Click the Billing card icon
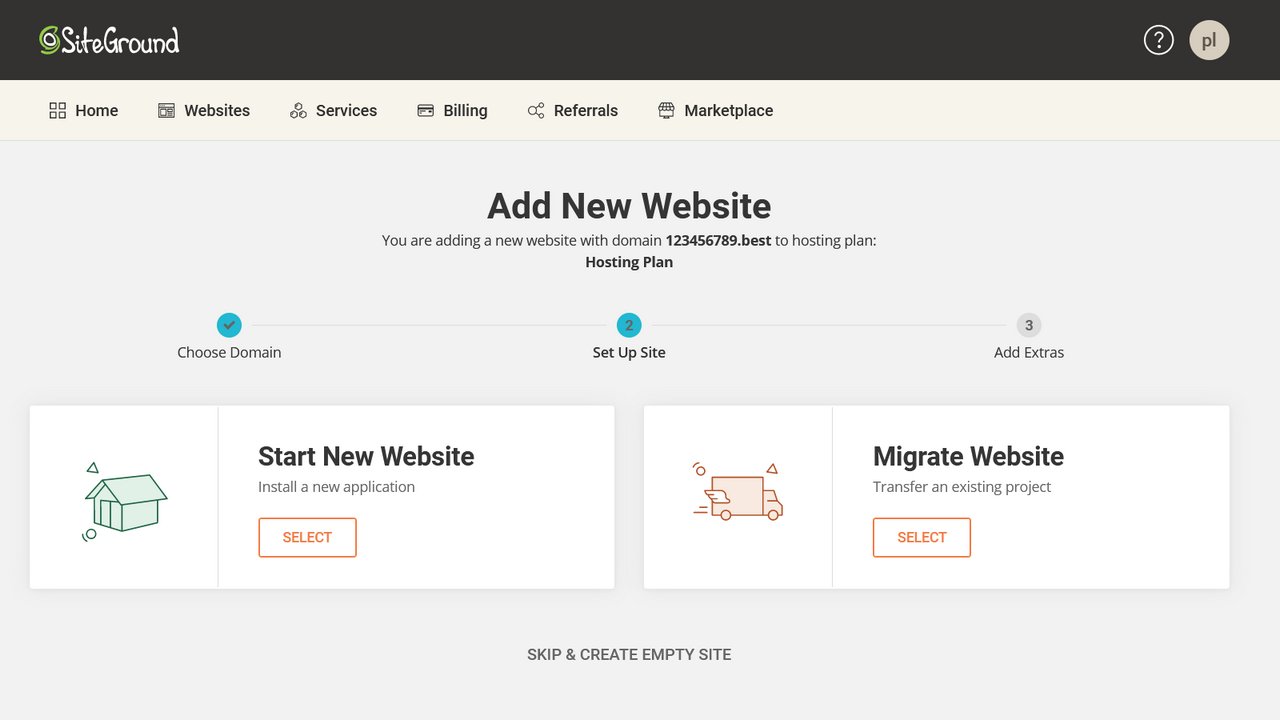This screenshot has width=1280, height=720. pyautogui.click(x=426, y=111)
